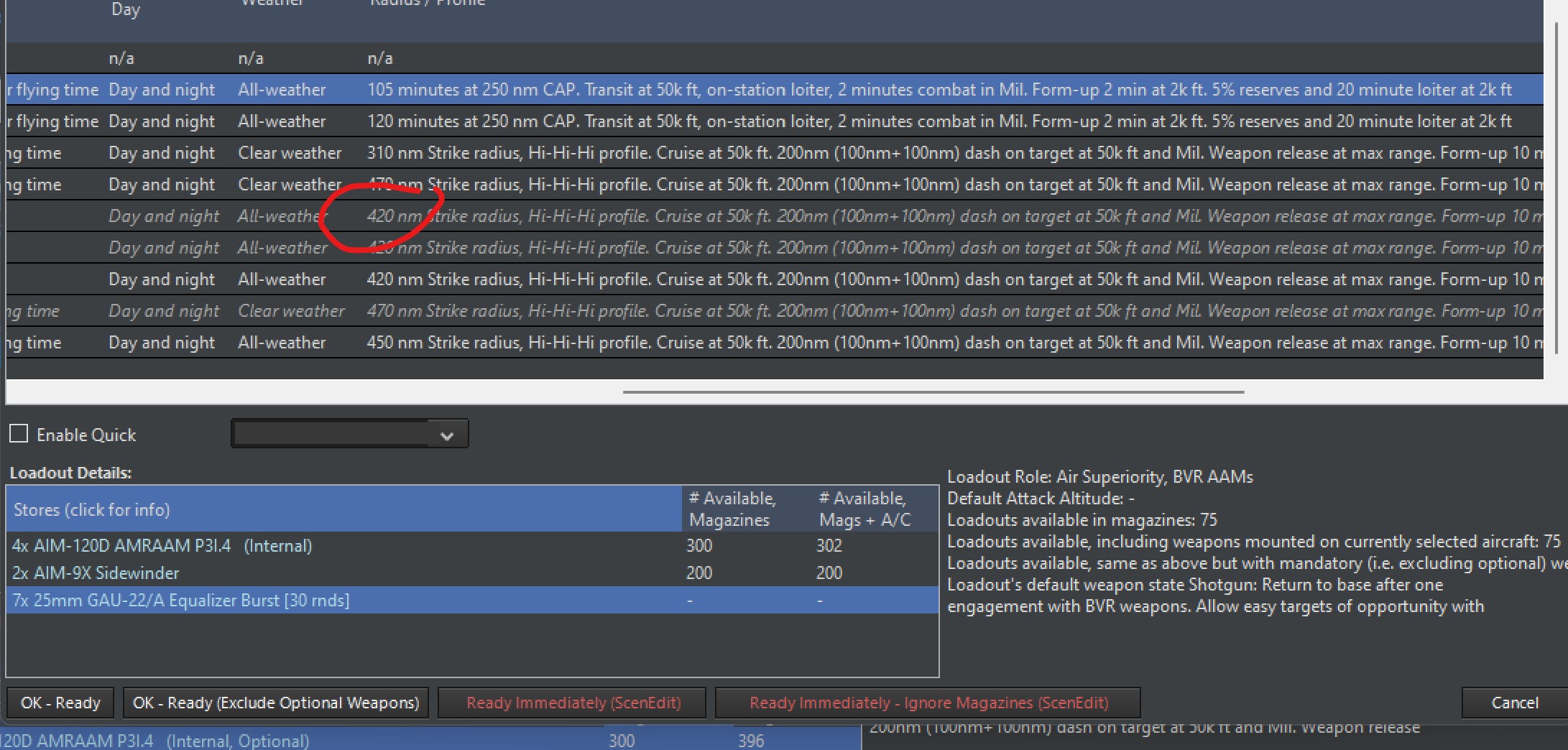Click the Day column header

[x=126, y=9]
